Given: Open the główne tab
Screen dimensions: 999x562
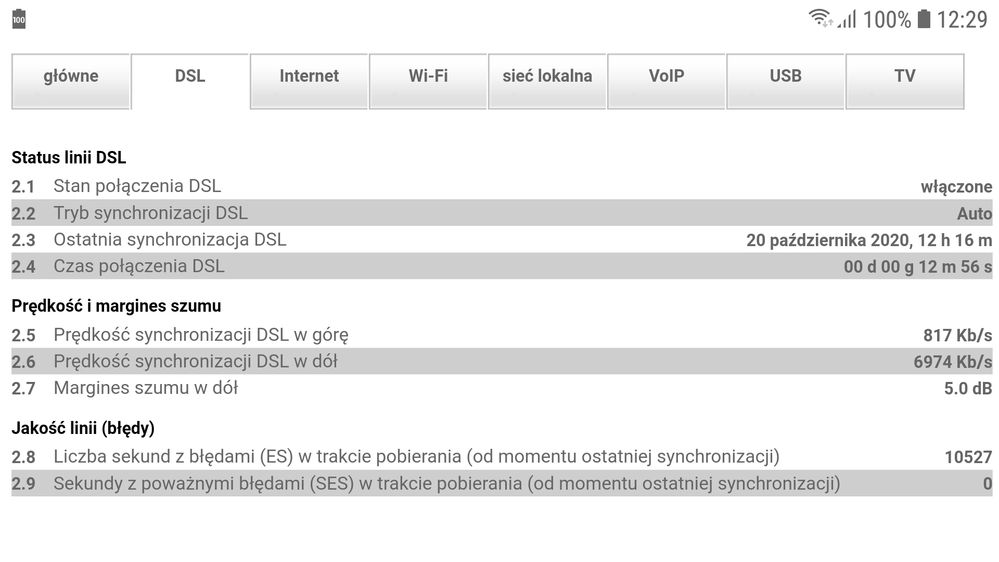Looking at the screenshot, I should (71, 77).
